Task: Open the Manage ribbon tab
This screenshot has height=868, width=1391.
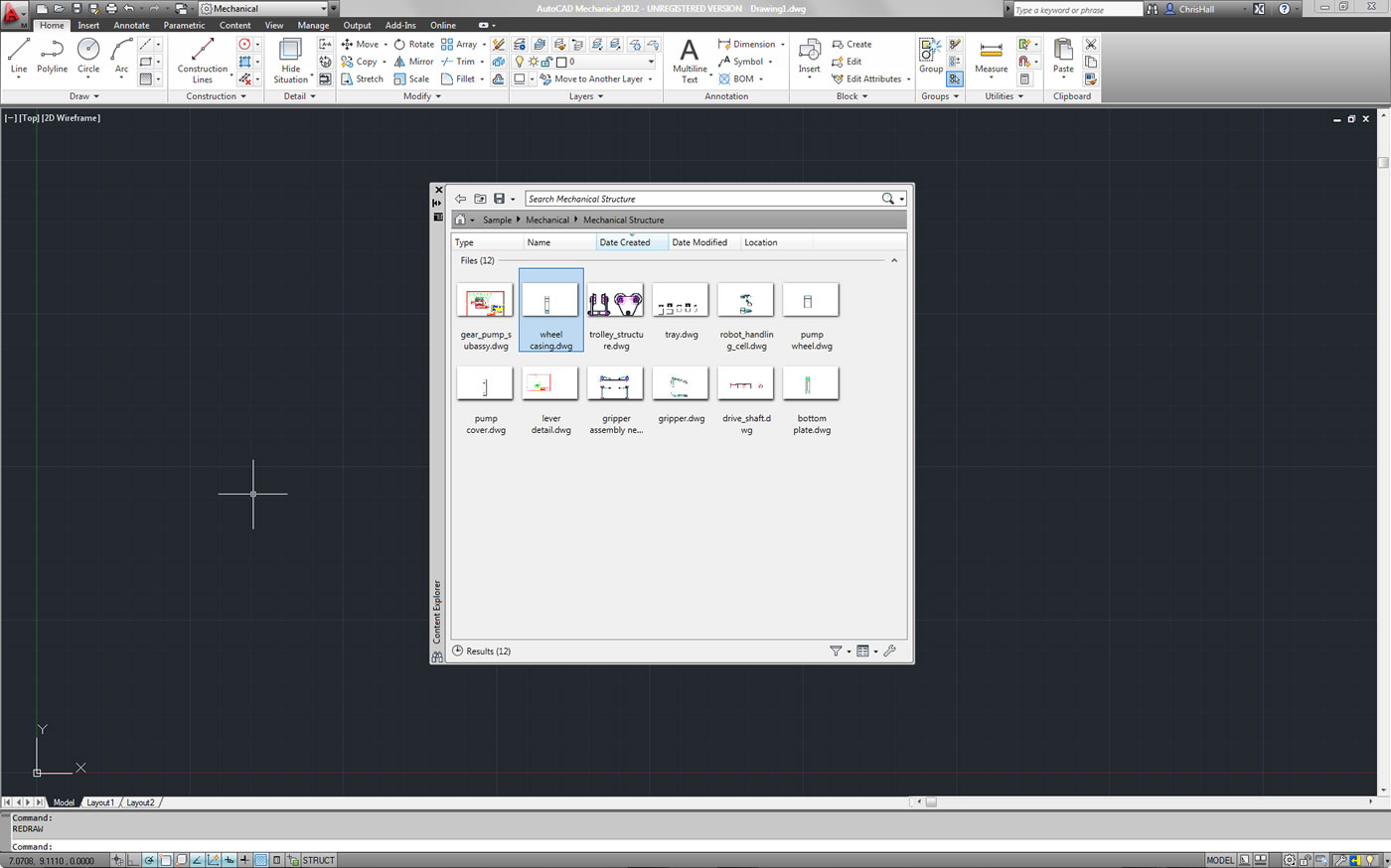Action: pos(313,25)
